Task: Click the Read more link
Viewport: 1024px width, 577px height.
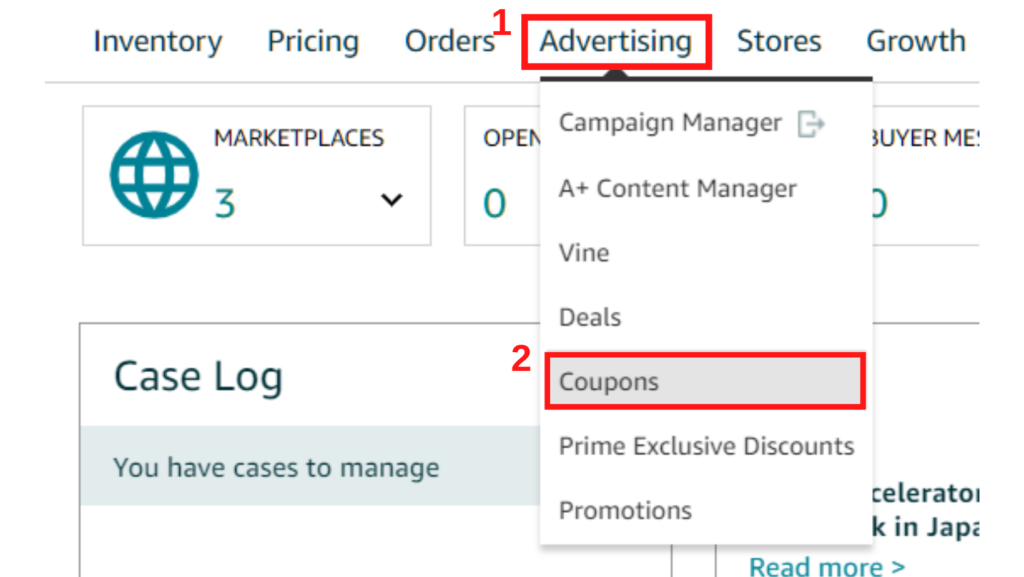Action: 824,565
